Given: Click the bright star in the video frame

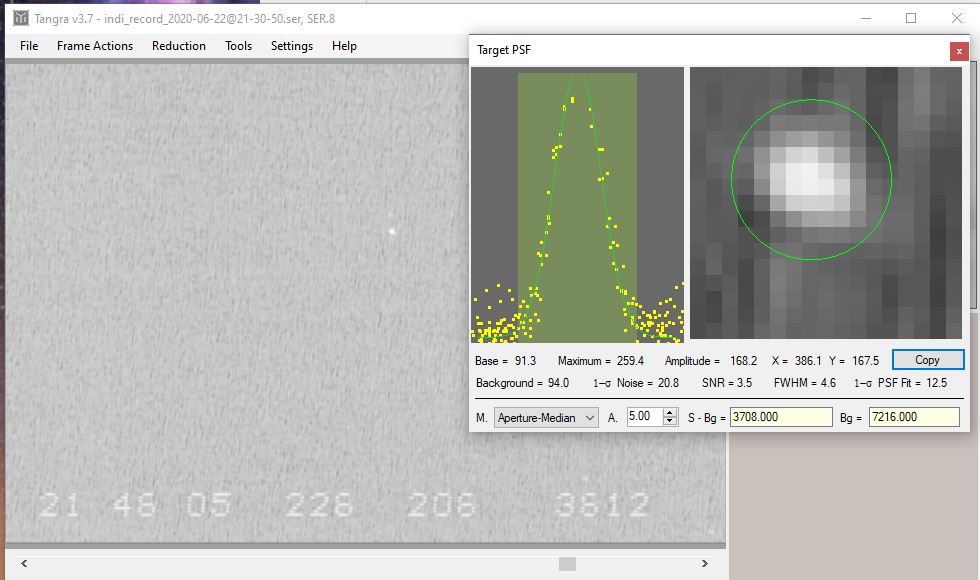Looking at the screenshot, I should tap(392, 231).
